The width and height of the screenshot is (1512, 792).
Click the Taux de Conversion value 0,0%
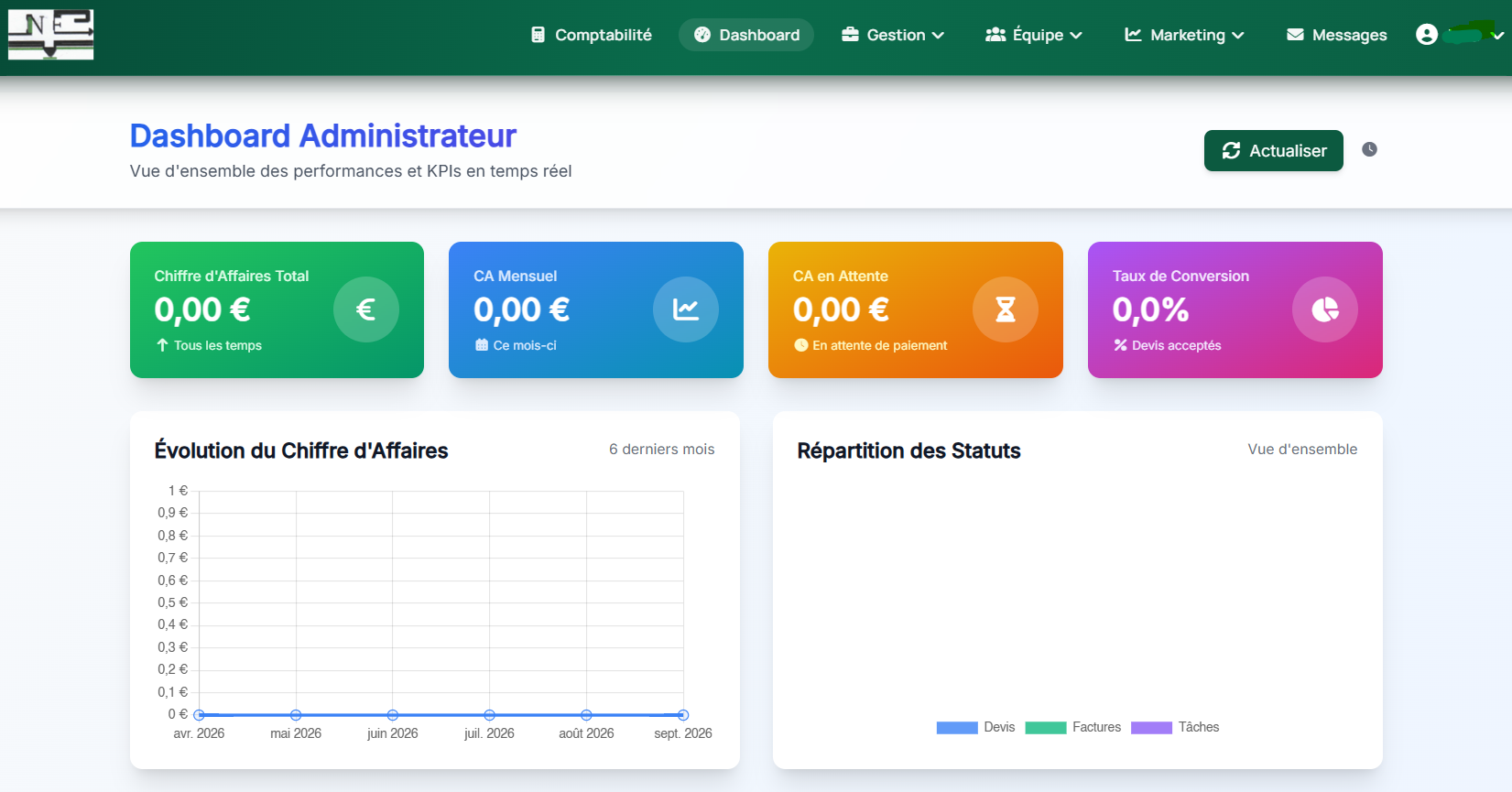tap(1150, 309)
